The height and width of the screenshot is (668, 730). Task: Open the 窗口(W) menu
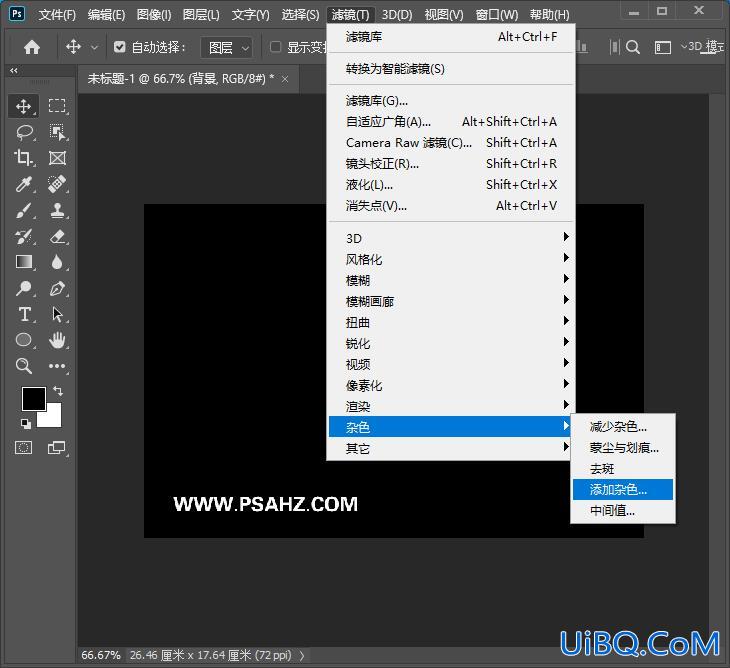(x=497, y=15)
